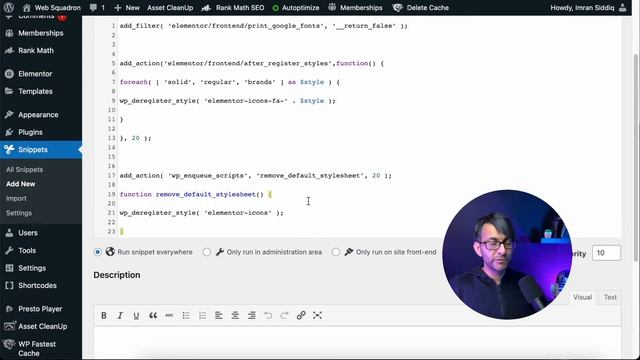
Task: Open WP Fastest Cache in the sidebar
Action: [41, 349]
